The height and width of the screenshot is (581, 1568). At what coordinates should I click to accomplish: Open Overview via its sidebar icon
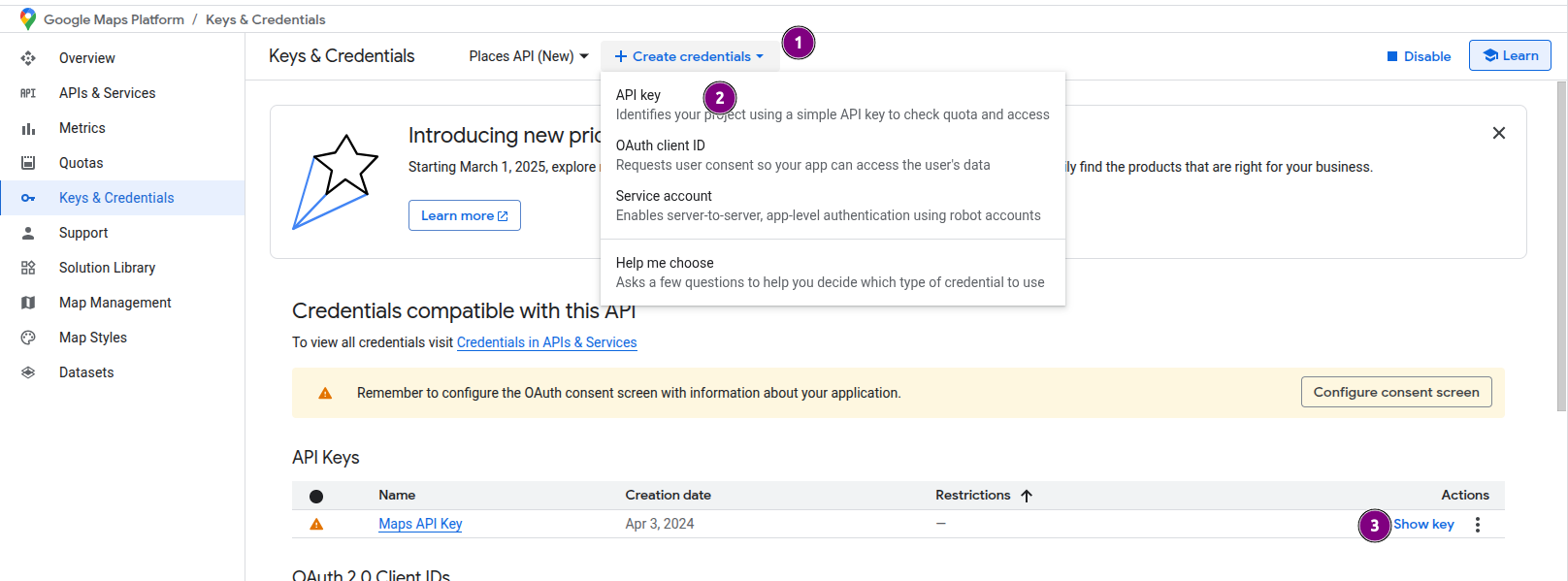(x=28, y=58)
